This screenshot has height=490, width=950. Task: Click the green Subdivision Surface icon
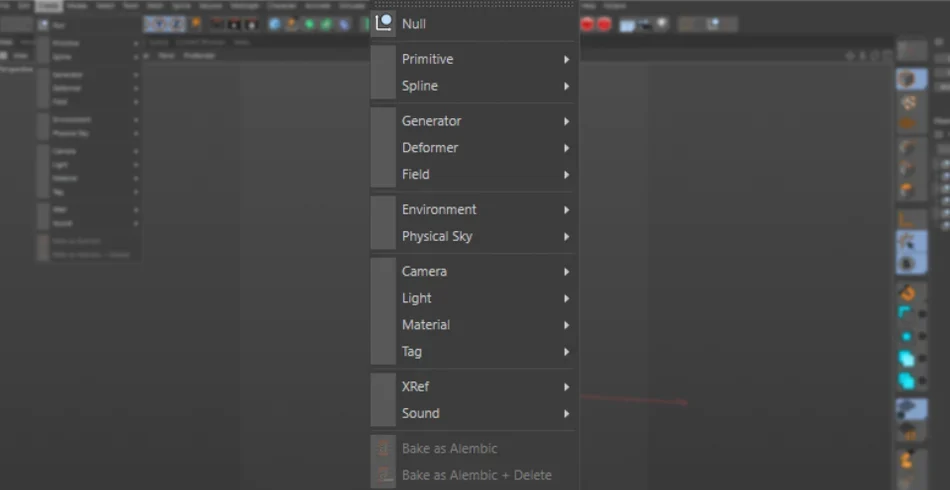(310, 24)
